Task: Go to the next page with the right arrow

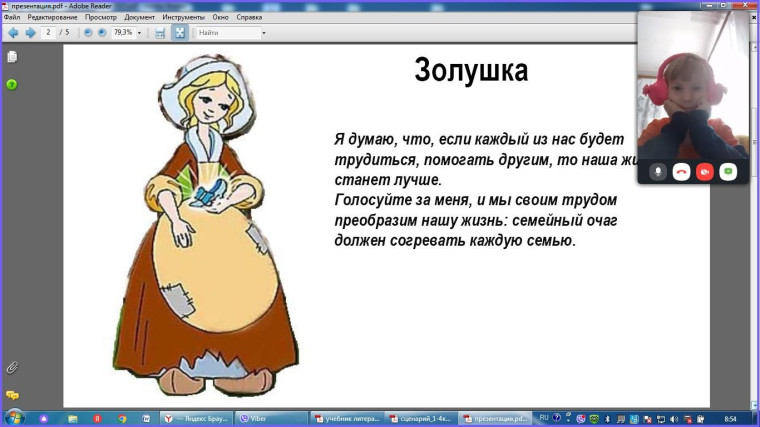Action: pyautogui.click(x=31, y=33)
